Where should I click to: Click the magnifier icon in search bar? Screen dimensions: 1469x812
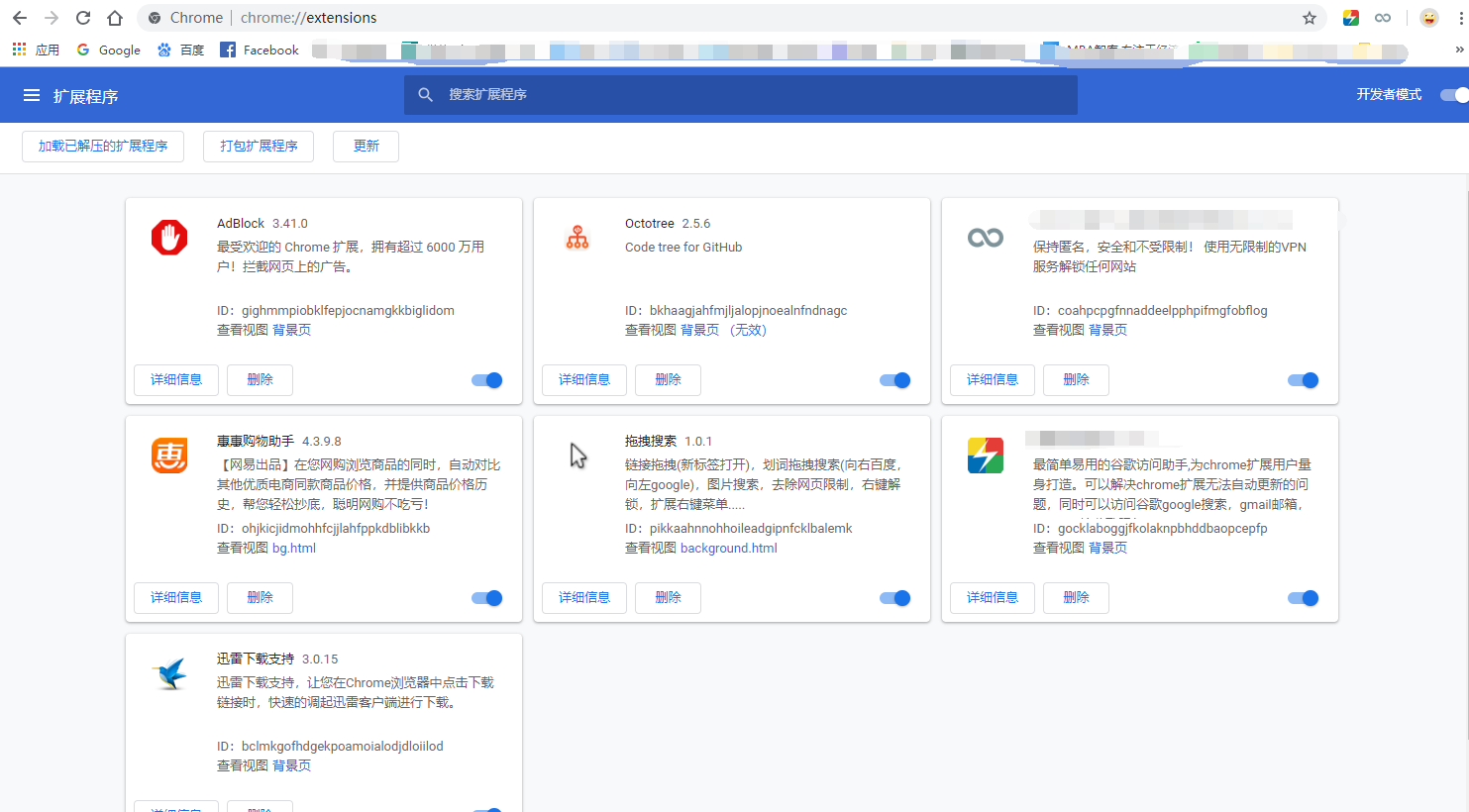tap(425, 95)
